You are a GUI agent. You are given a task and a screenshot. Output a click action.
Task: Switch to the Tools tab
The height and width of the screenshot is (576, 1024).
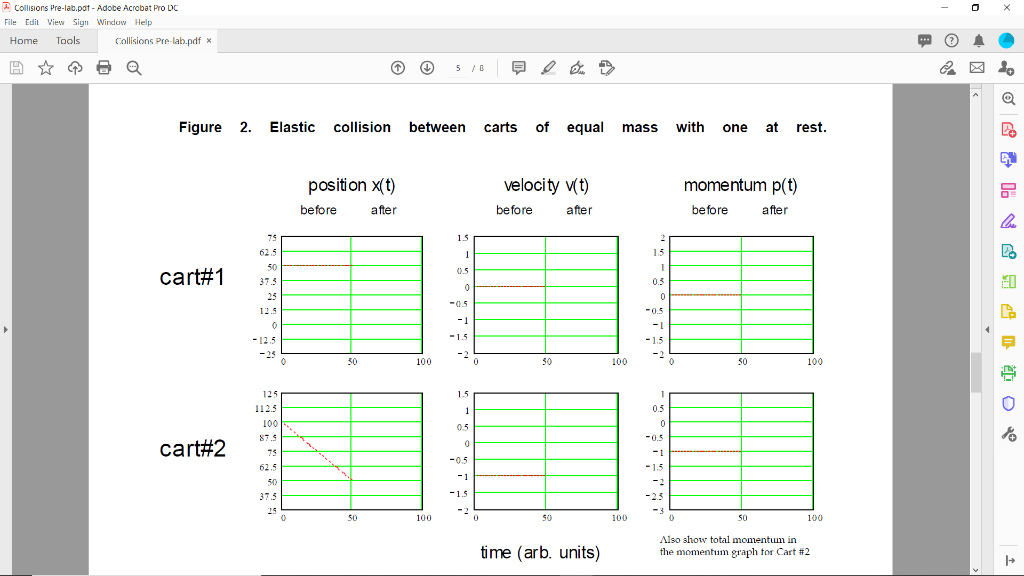67,40
